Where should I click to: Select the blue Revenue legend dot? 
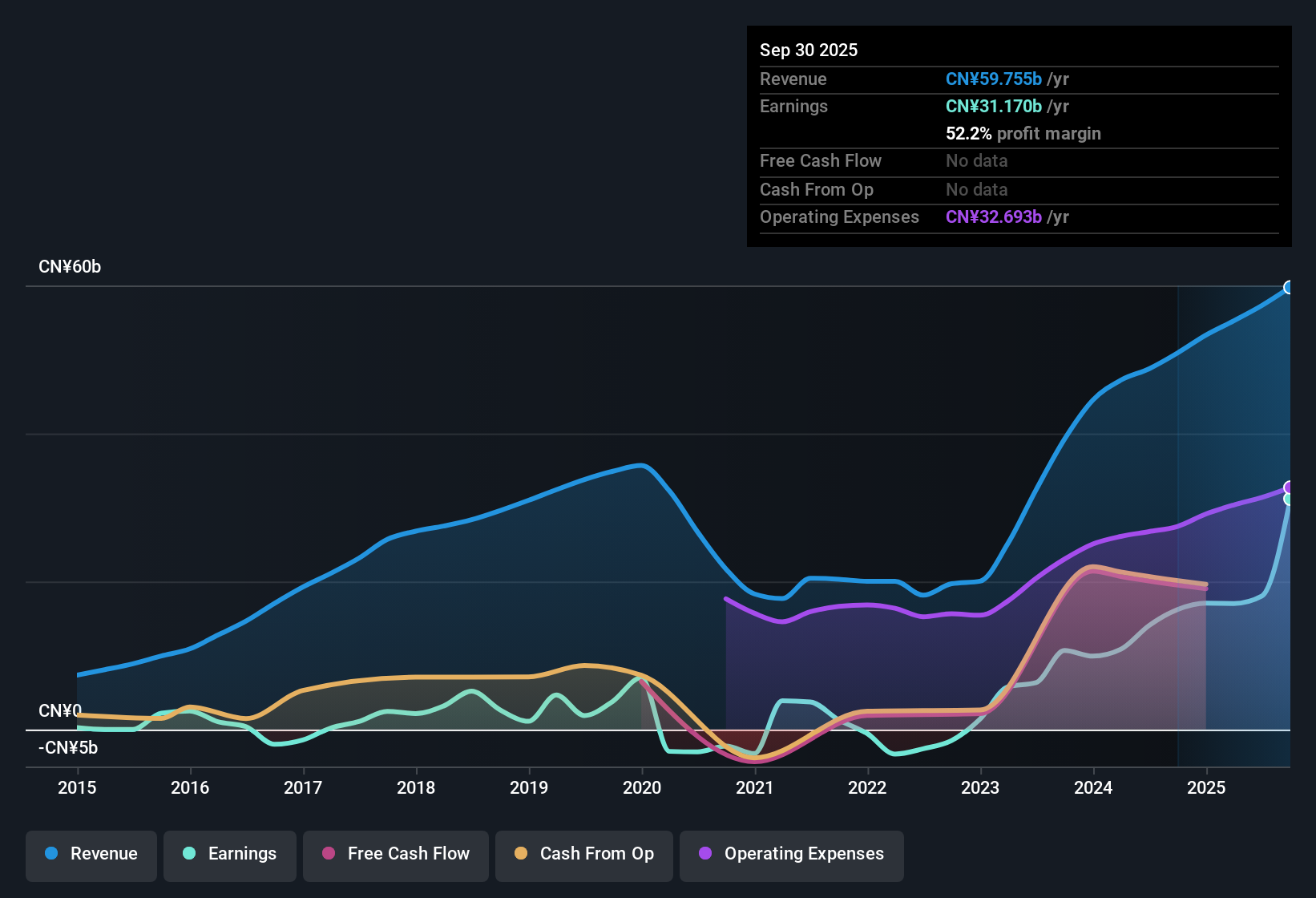(51, 854)
